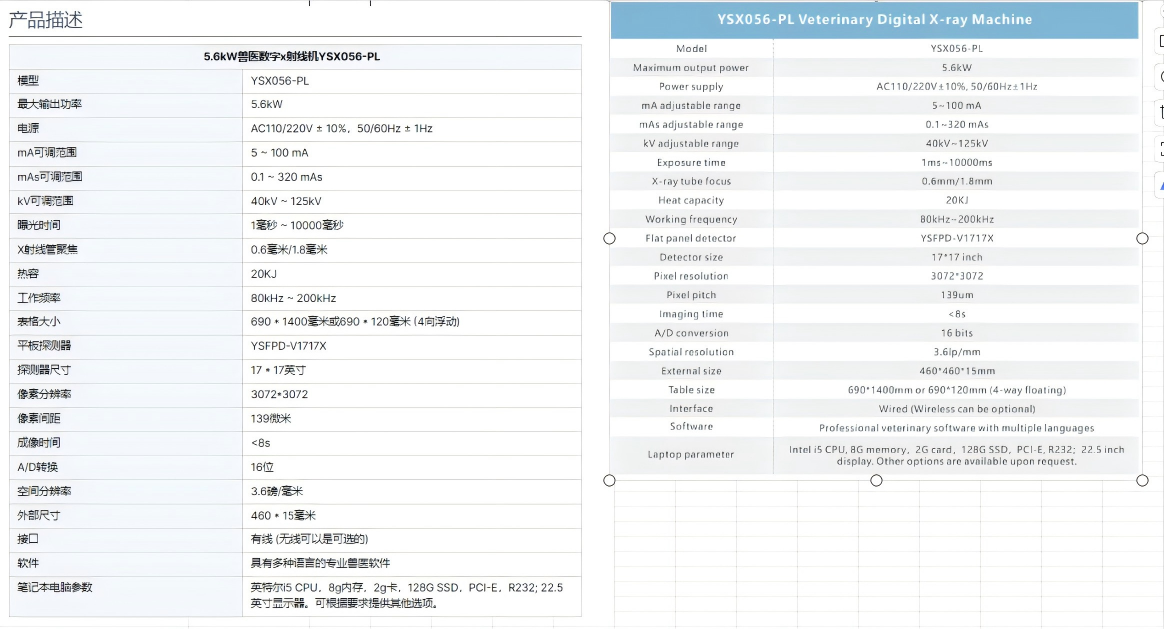This screenshot has height=629, width=1164.
Task: Click the X-ray tube focus label
Action: click(691, 181)
